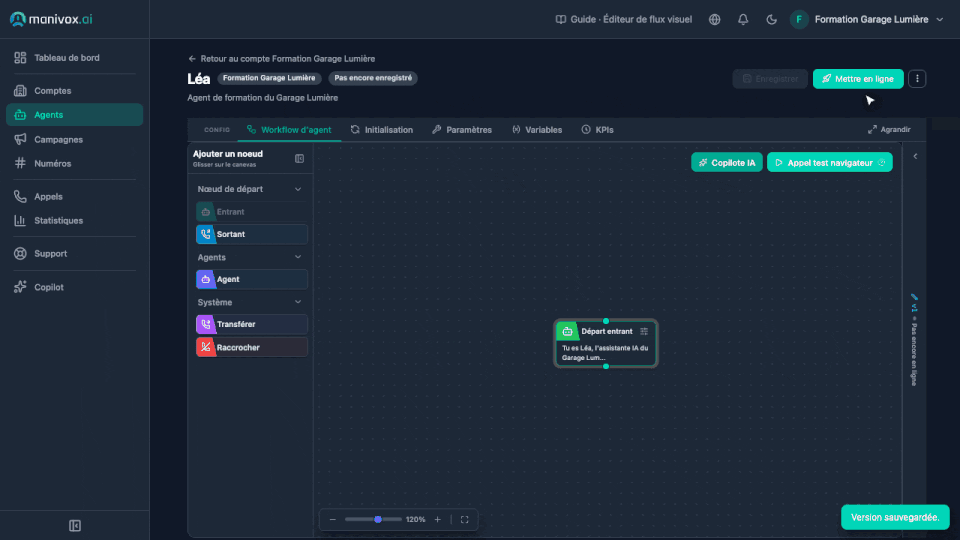Zoom out with minus button
The height and width of the screenshot is (540, 960).
332,519
